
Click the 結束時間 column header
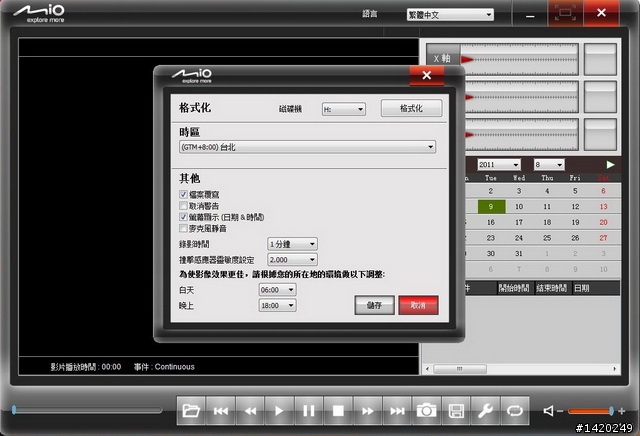[x=551, y=288]
